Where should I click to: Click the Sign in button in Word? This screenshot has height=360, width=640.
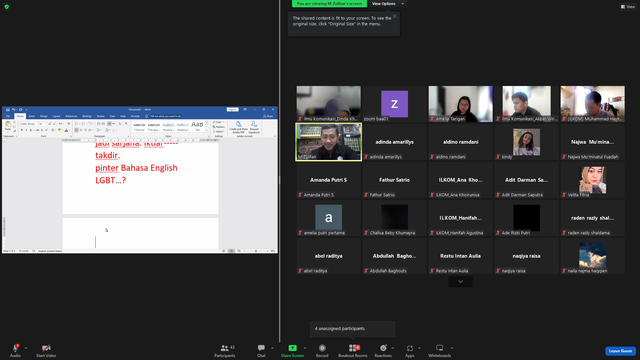pyautogui.click(x=233, y=109)
